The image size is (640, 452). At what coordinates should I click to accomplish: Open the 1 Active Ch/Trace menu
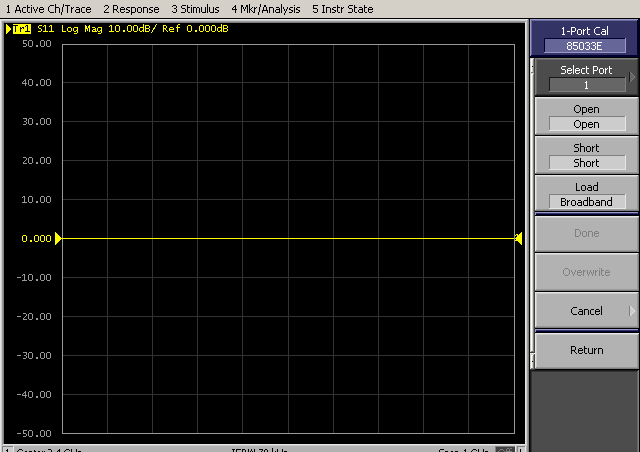tap(49, 9)
